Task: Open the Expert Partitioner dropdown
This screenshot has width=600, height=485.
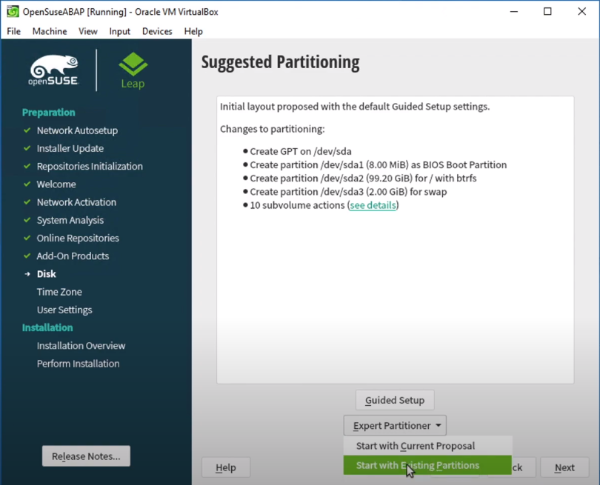Action: click(395, 426)
